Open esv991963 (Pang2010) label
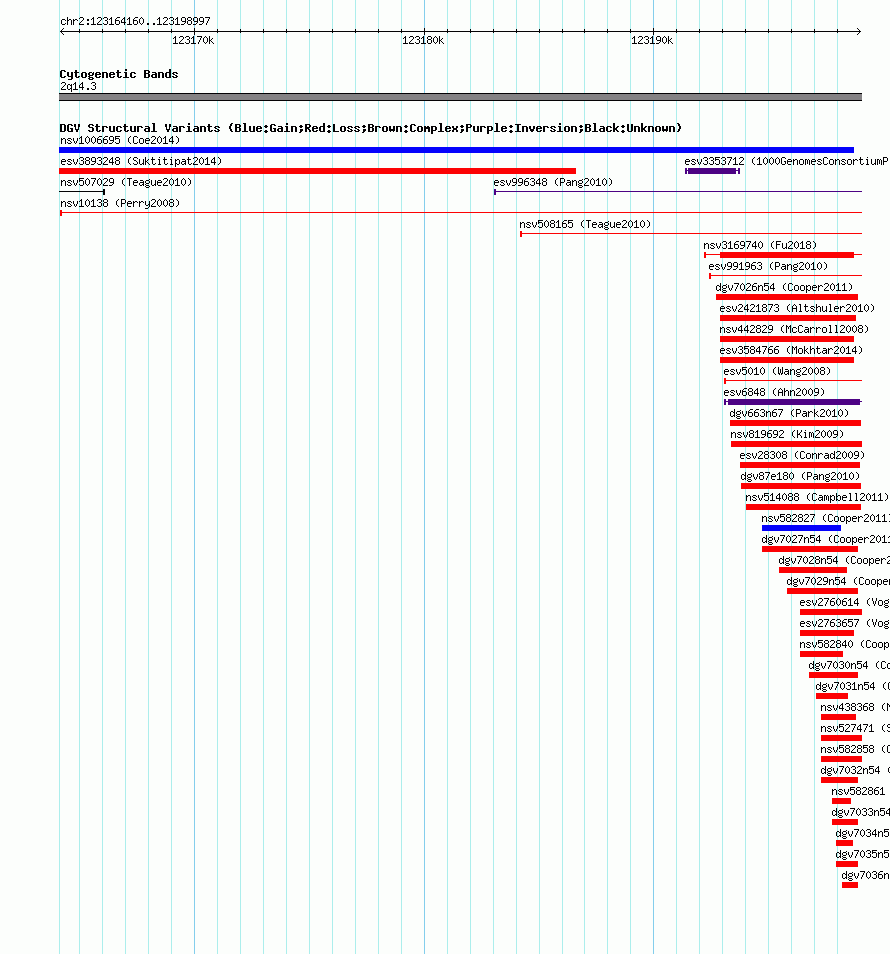 pyautogui.click(x=768, y=266)
